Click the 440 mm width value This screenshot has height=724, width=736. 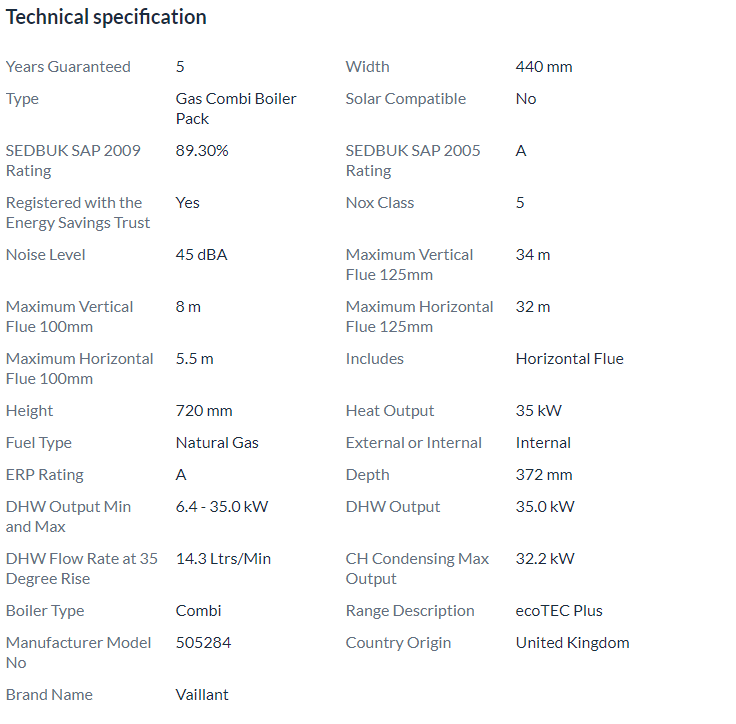click(x=544, y=67)
